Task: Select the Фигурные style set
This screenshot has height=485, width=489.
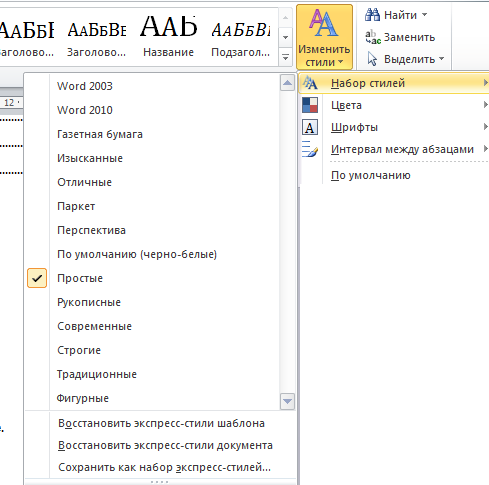Action: tap(82, 398)
